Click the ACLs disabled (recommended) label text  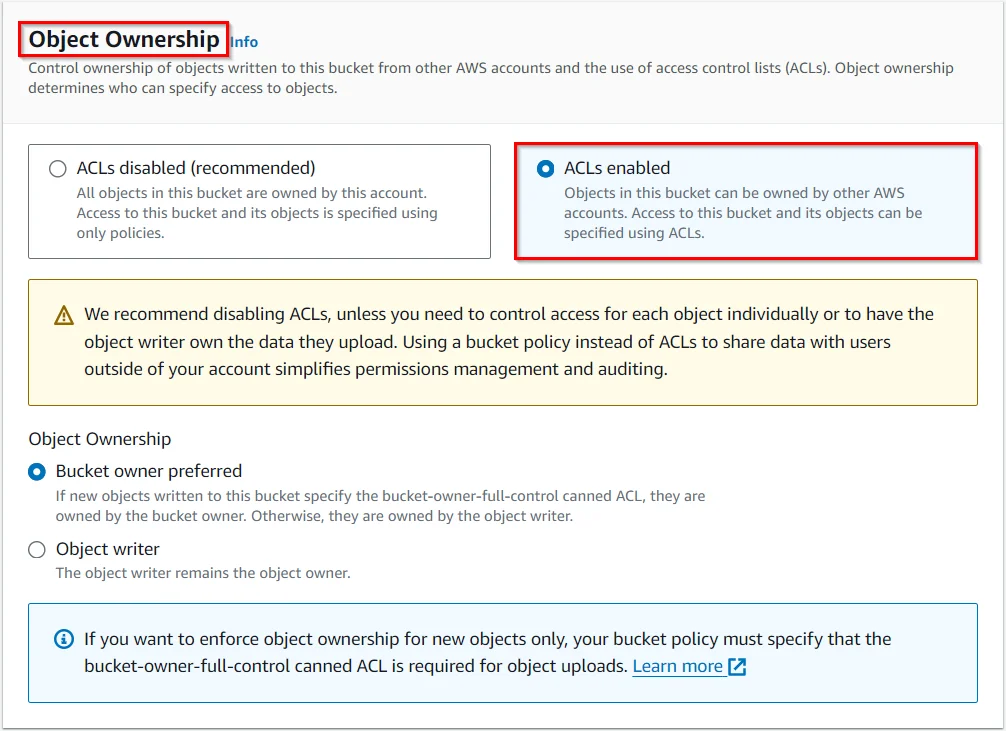click(196, 168)
